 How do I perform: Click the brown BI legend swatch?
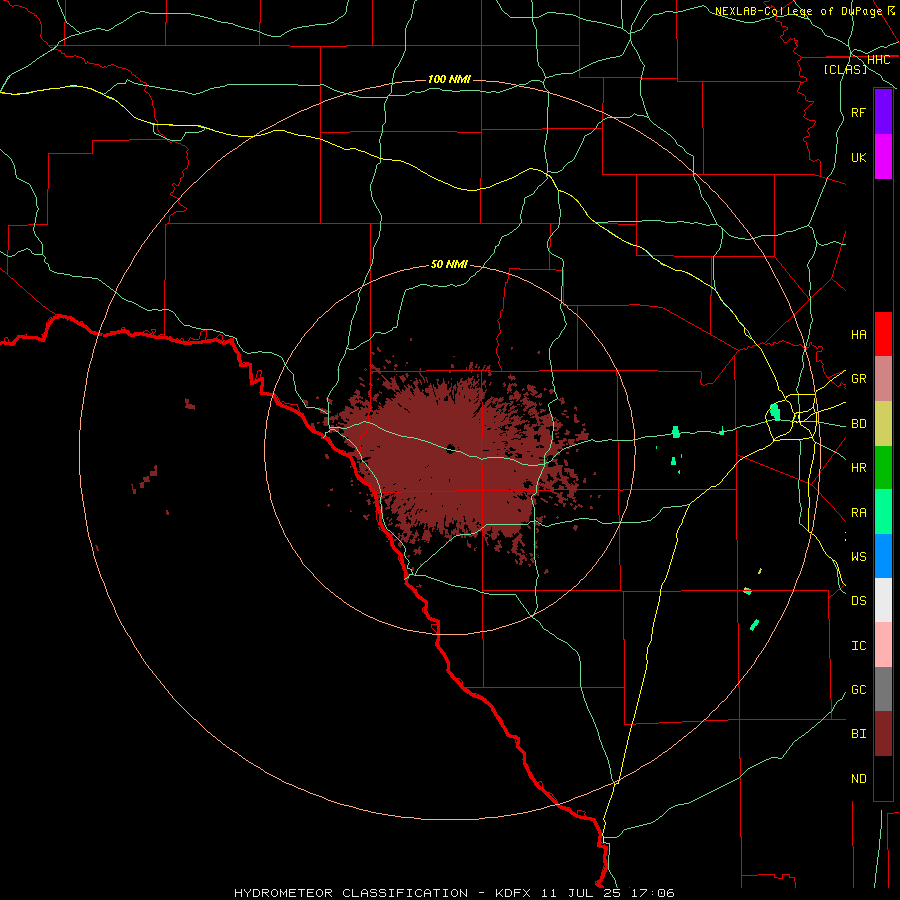(x=883, y=734)
